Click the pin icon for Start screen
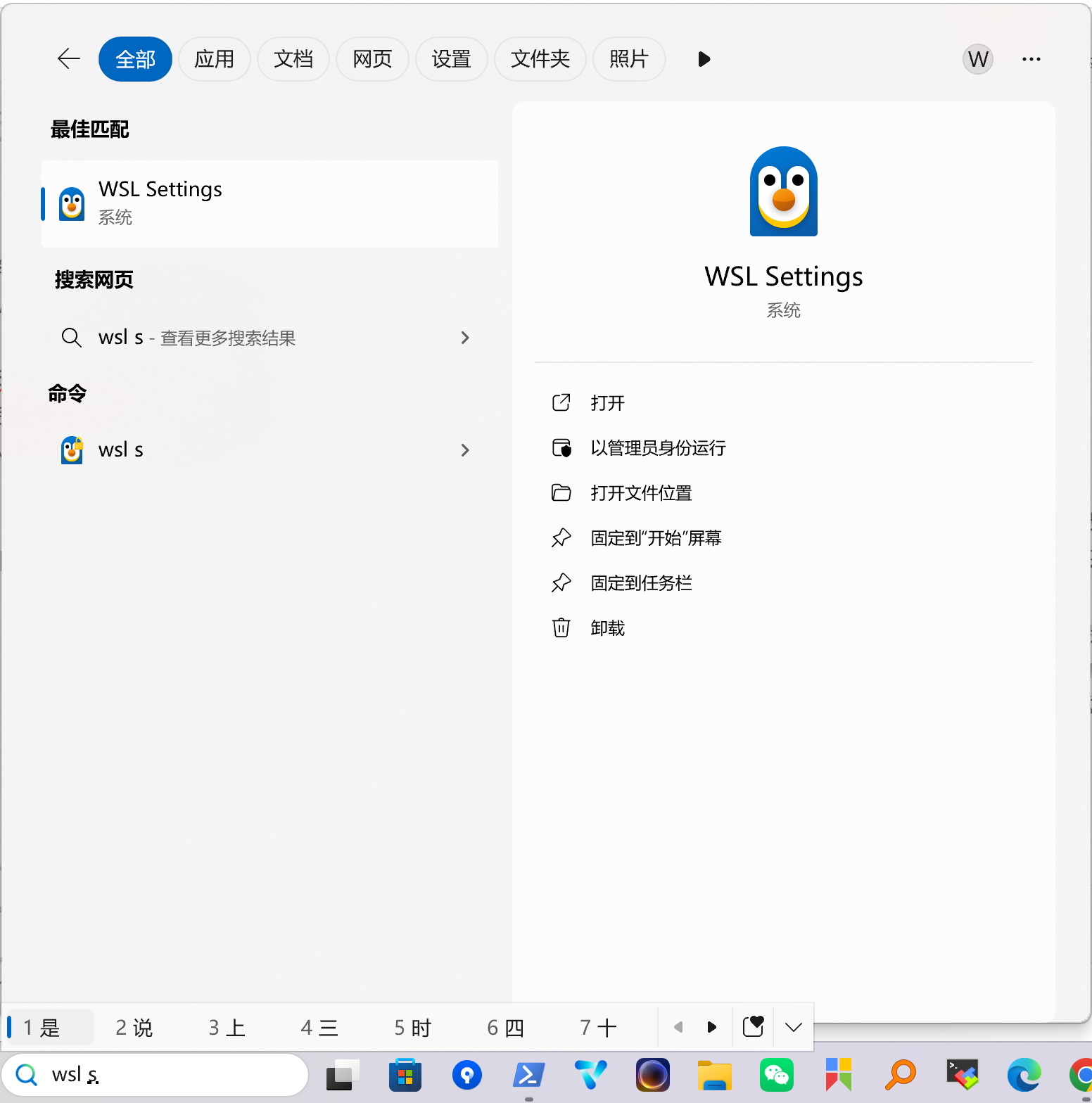The width and height of the screenshot is (1092, 1103). click(561, 537)
